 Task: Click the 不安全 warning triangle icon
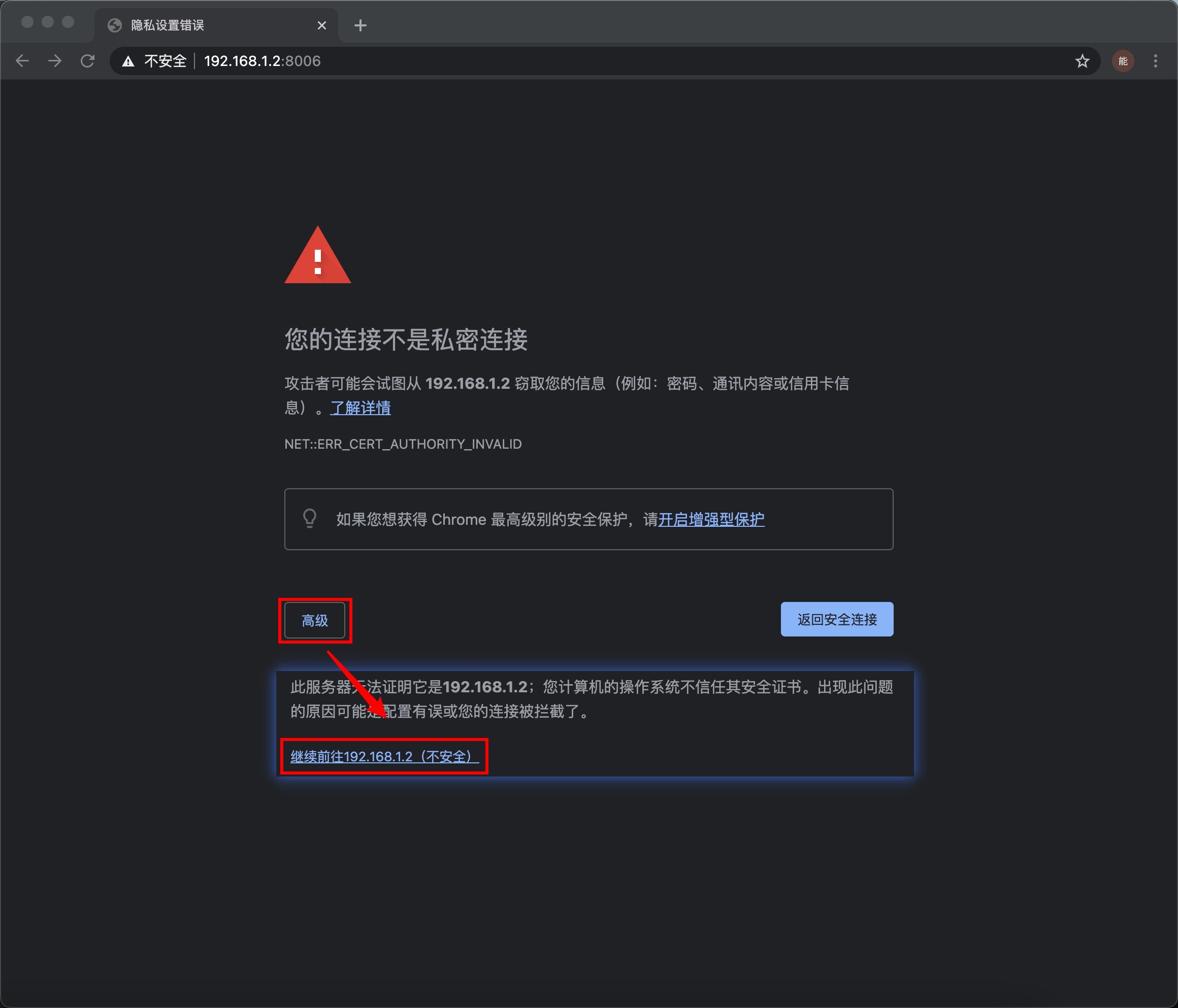[128, 61]
